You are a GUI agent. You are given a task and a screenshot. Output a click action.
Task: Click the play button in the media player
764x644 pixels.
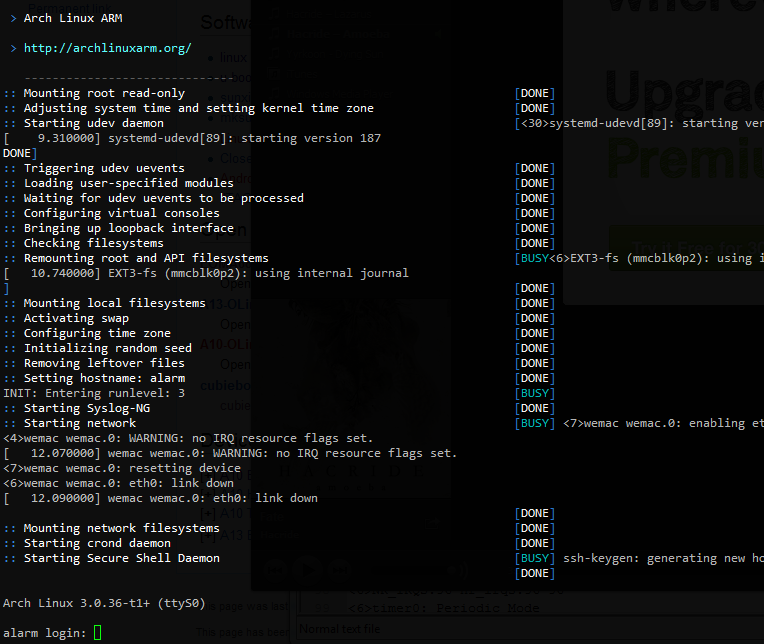[x=308, y=569]
